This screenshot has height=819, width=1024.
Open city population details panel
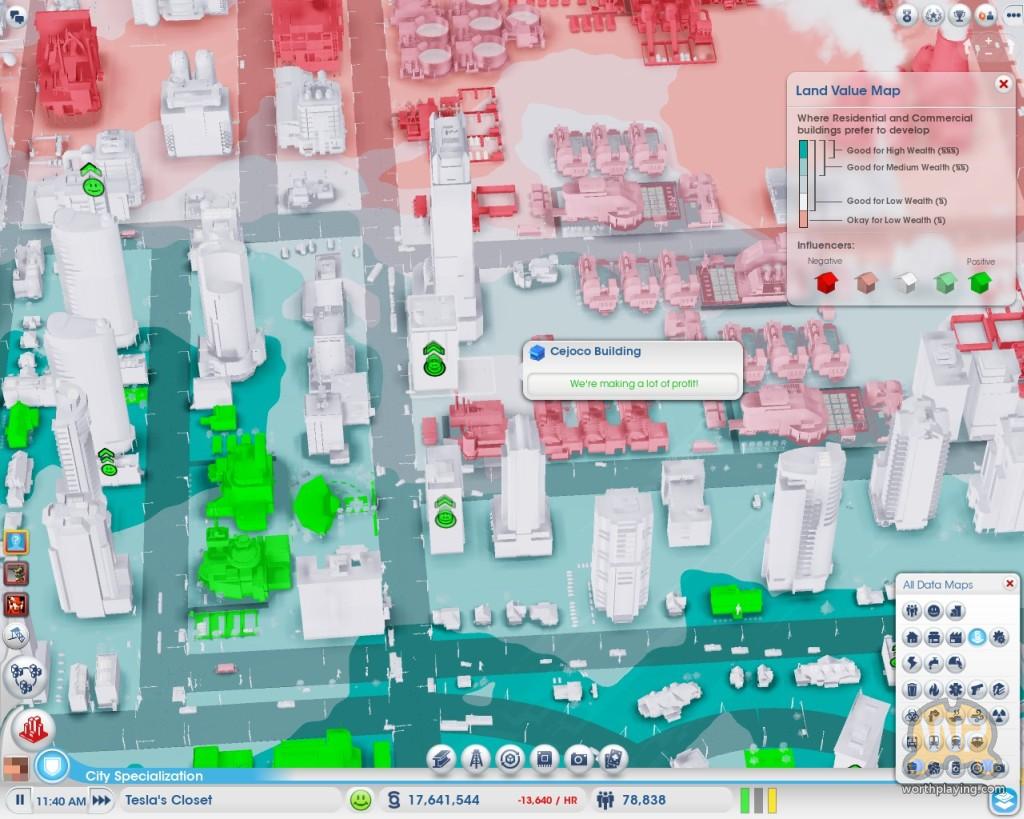coord(632,800)
